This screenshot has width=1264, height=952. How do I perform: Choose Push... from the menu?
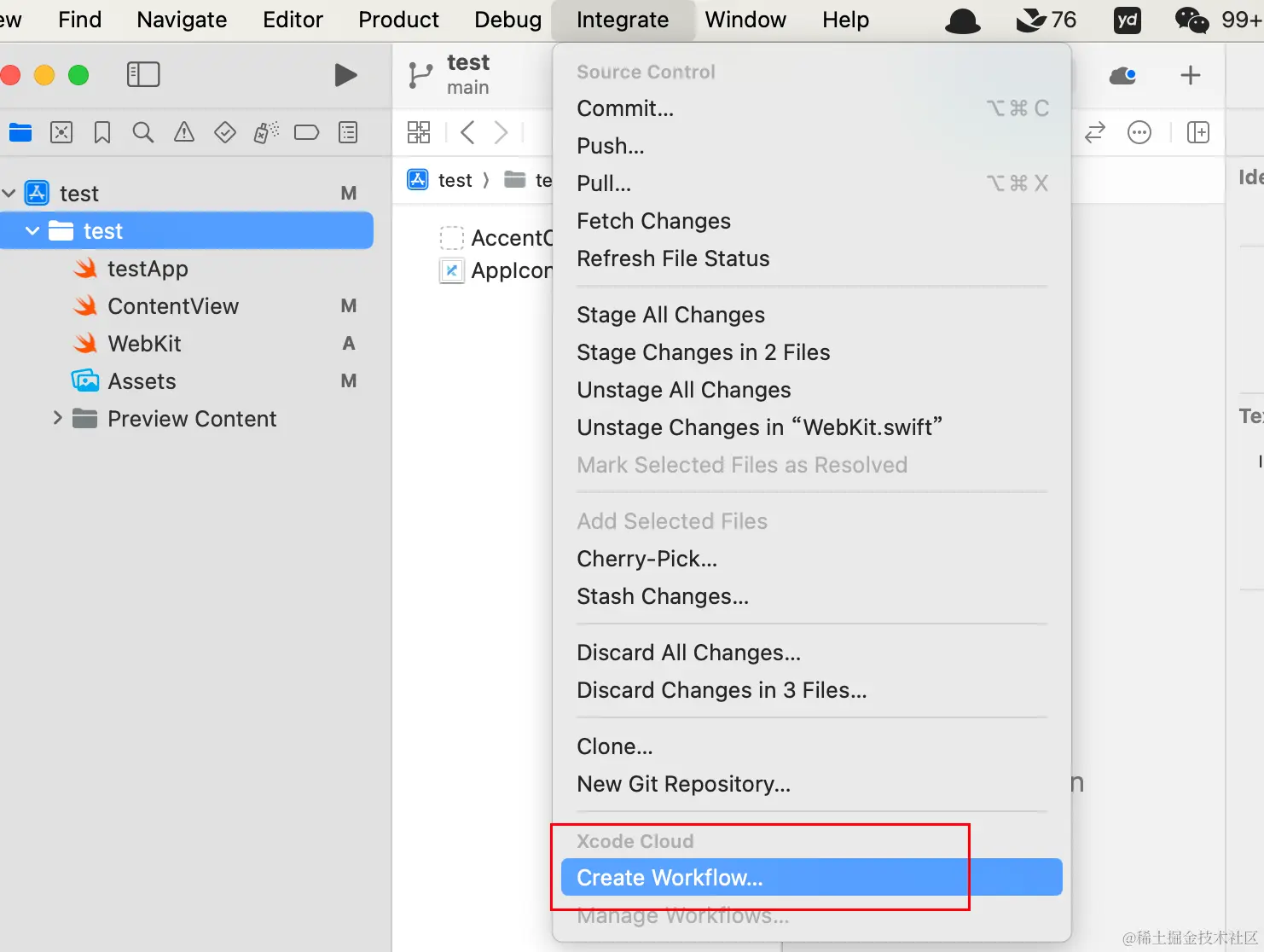coord(812,146)
